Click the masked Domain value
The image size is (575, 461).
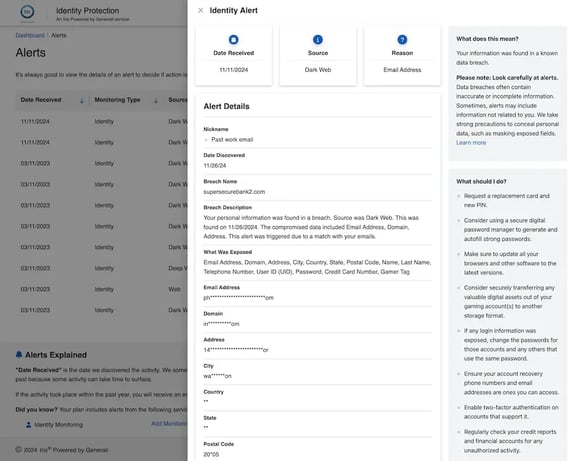pyautogui.click(x=221, y=324)
